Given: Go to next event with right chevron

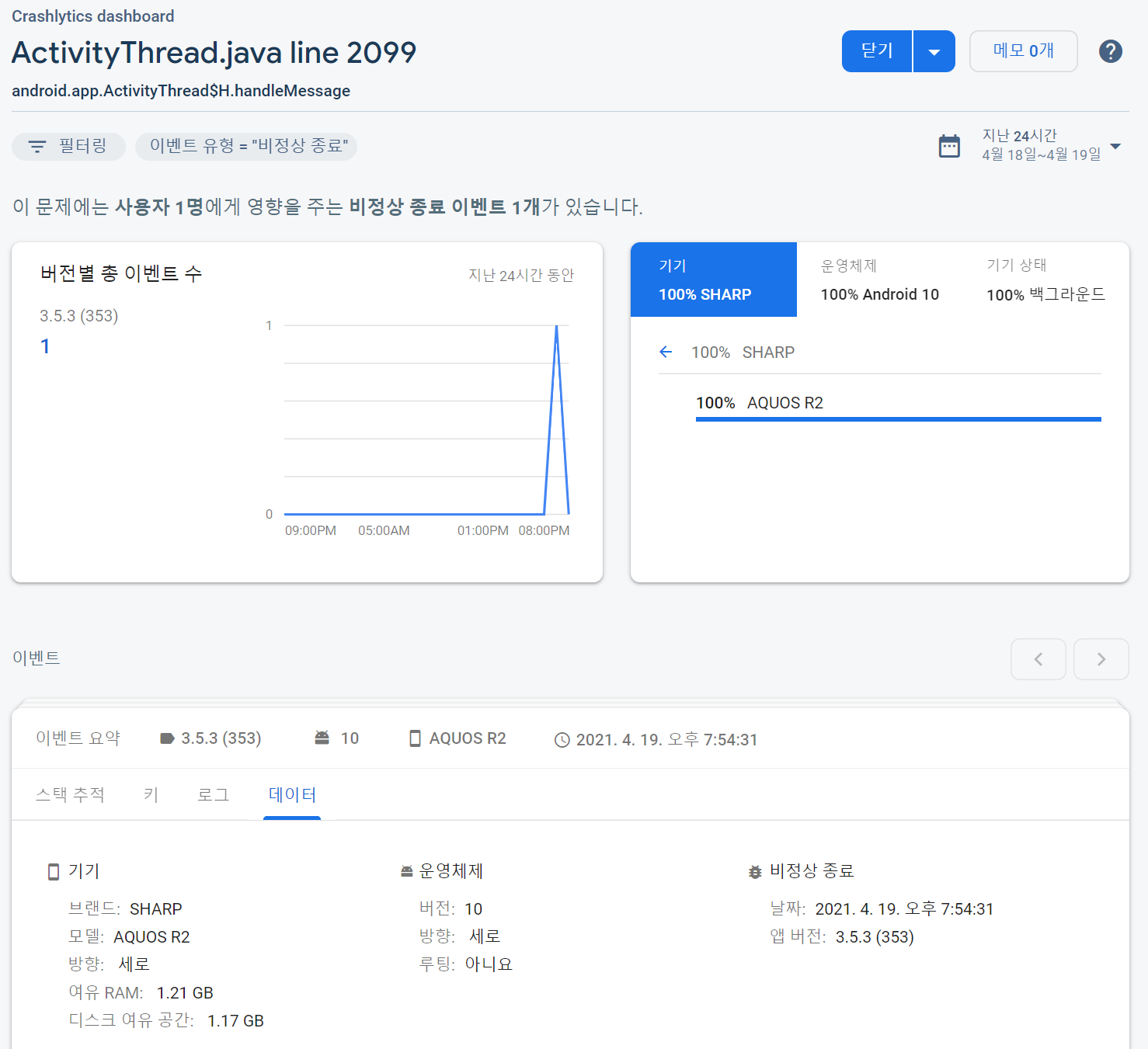Looking at the screenshot, I should [1101, 659].
